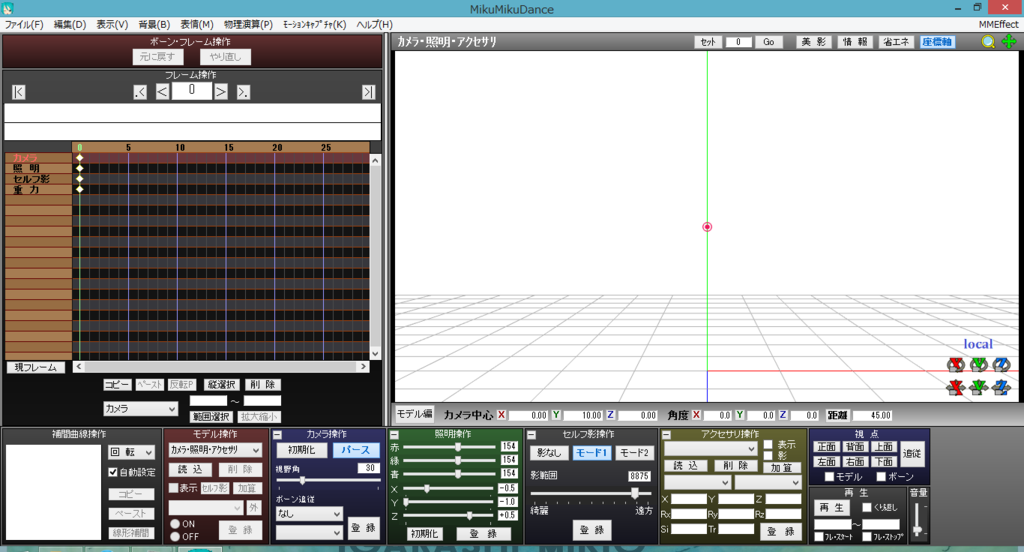This screenshot has height=552, width=1024.
Task: Go to next keyframe
Action: (x=243, y=92)
